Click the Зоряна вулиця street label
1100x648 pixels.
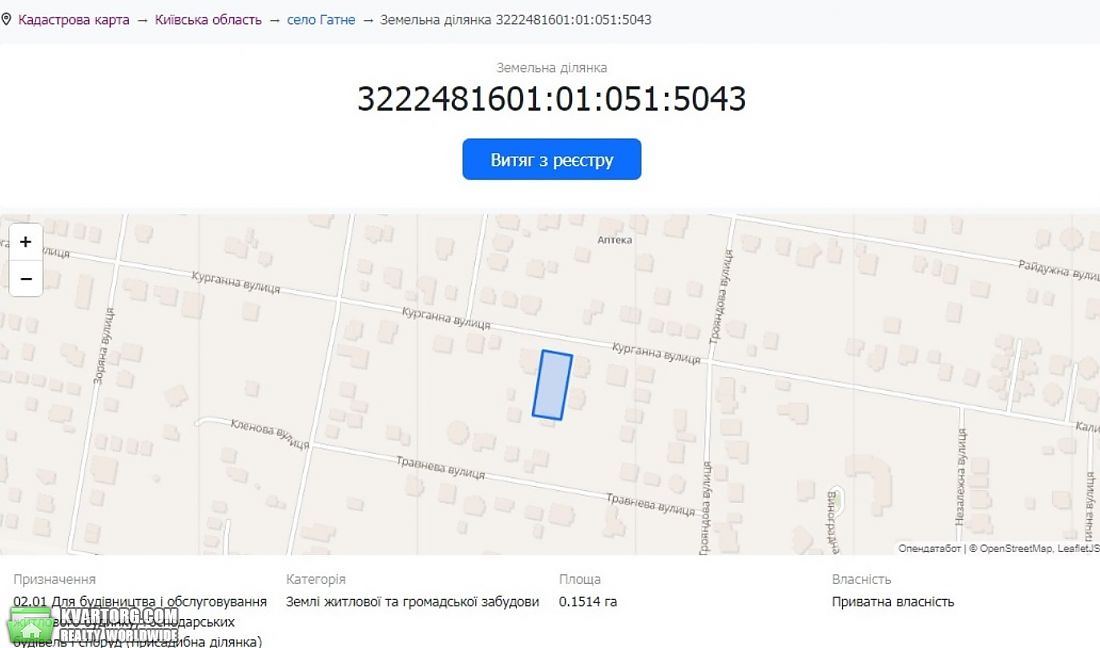(x=104, y=345)
